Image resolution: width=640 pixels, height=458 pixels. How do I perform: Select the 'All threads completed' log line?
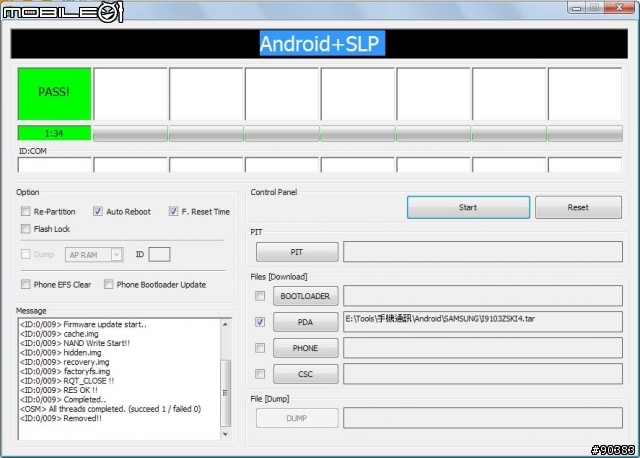point(110,409)
